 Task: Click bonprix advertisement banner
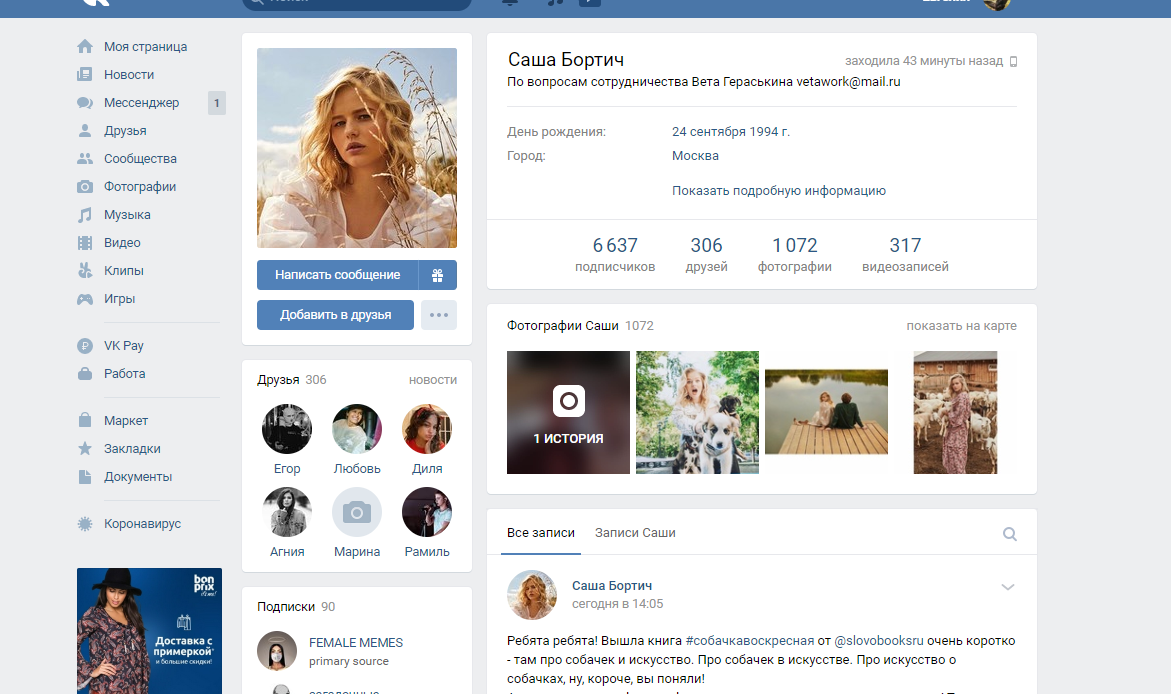click(149, 631)
